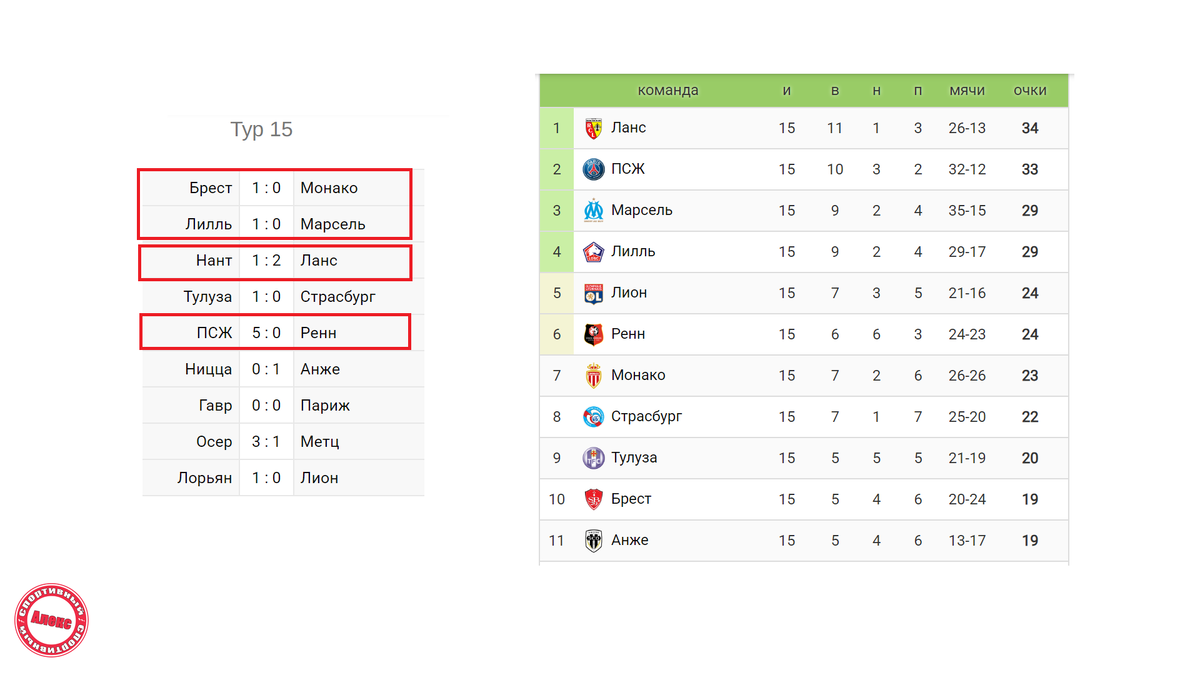Click the Monaco club crest
Screen dimensions: 1200x675
(594, 375)
